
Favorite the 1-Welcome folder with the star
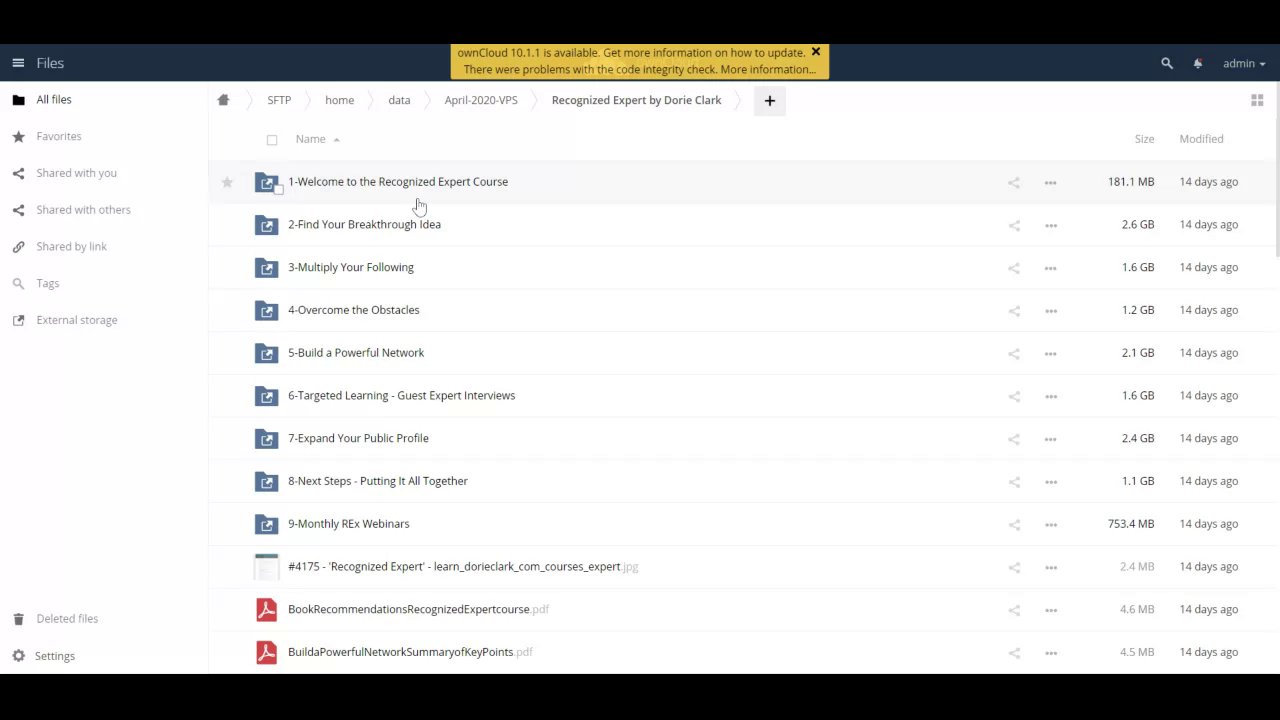pos(227,182)
